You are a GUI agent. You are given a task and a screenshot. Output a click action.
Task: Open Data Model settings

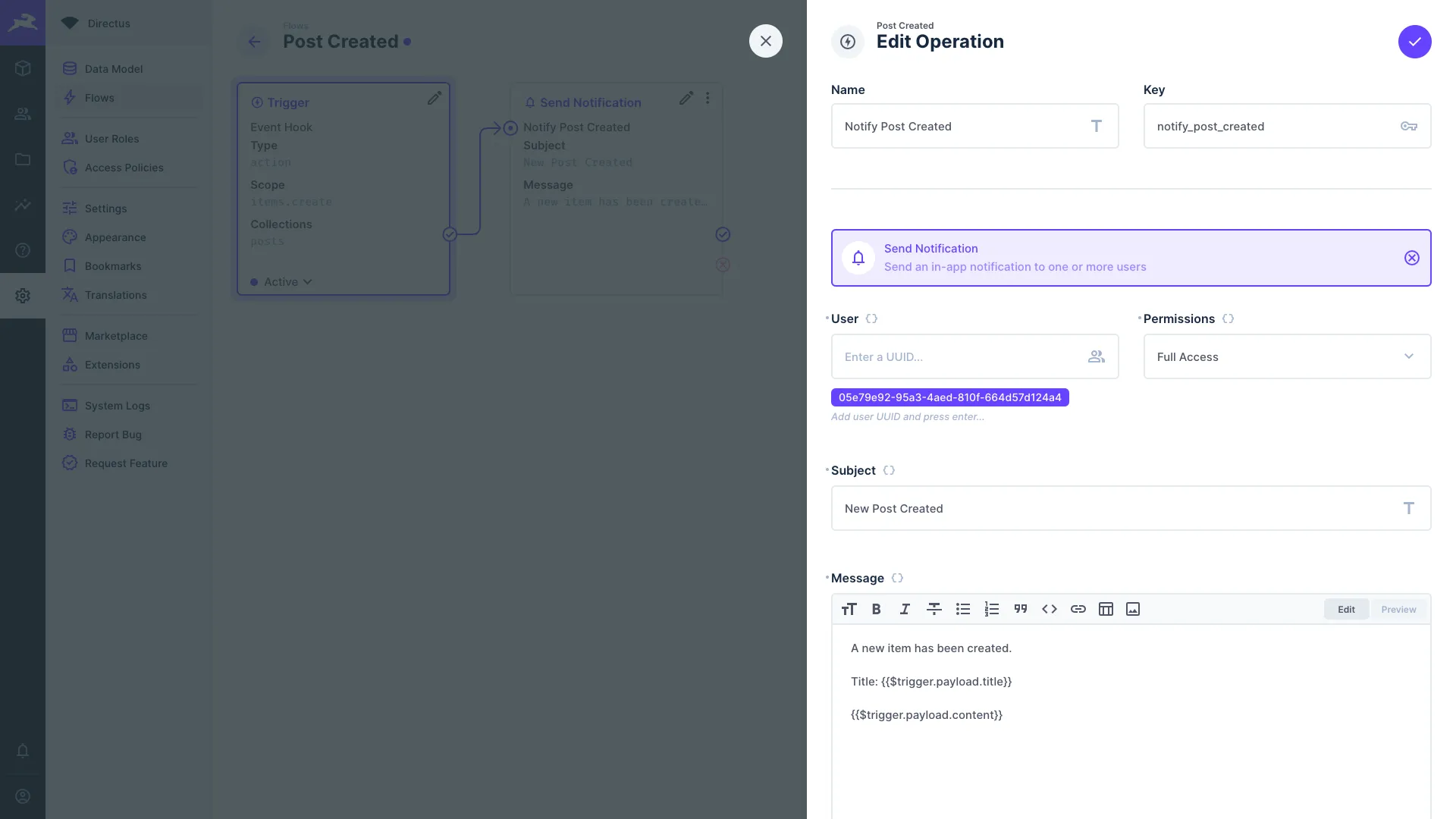coord(130,69)
